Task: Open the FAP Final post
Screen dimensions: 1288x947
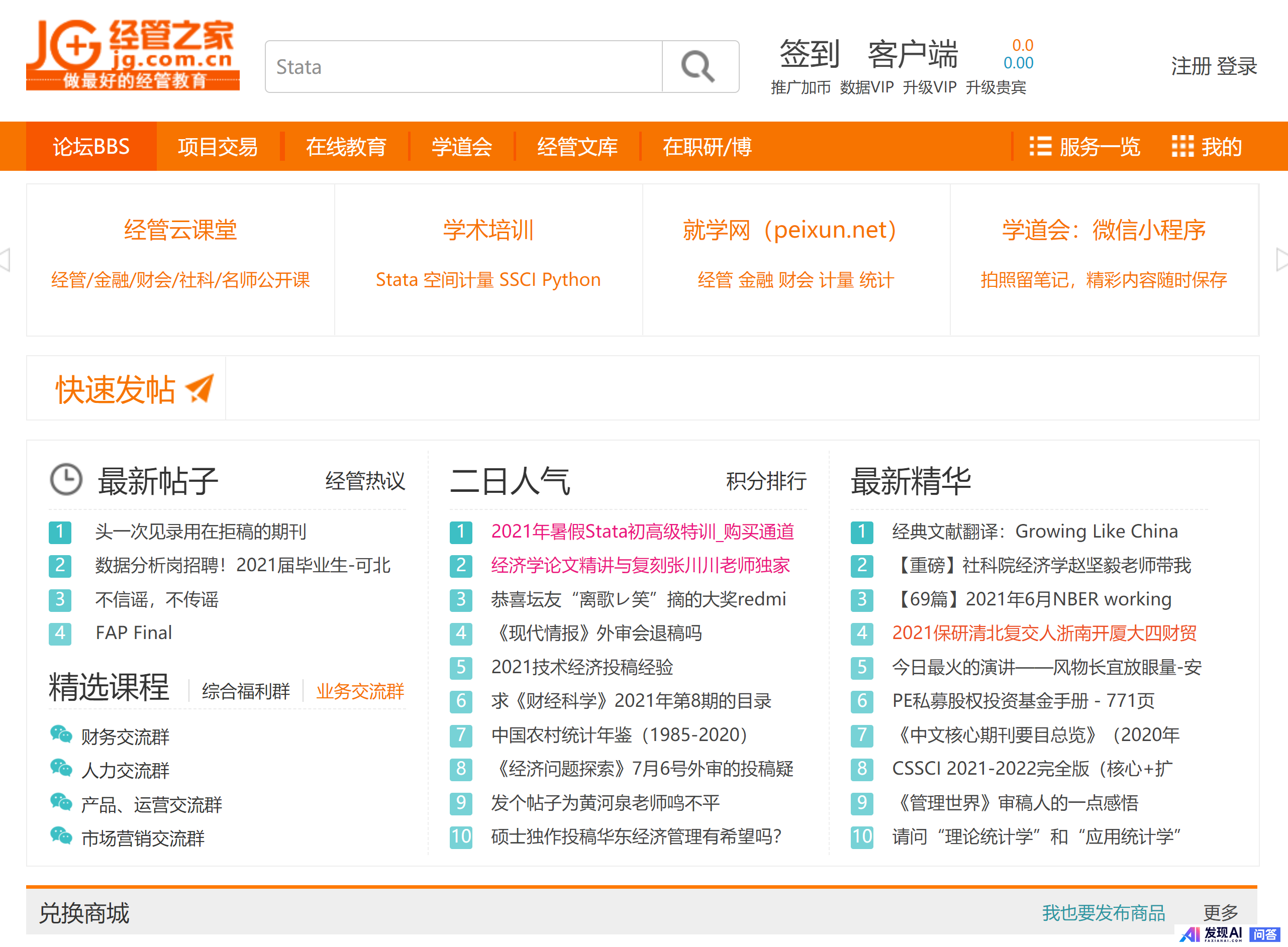Action: (134, 633)
